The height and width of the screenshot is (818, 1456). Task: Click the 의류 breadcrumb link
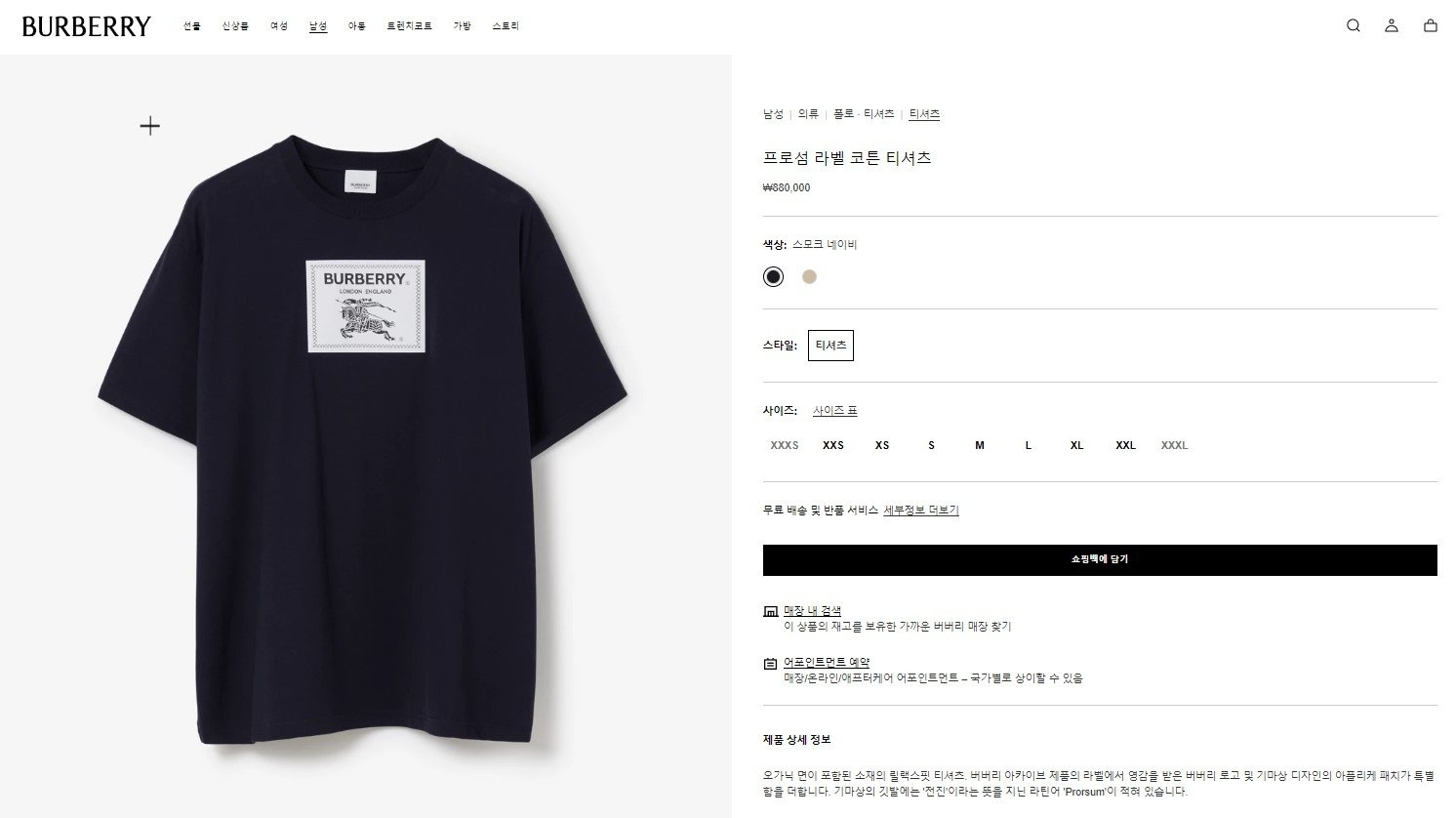[808, 114]
